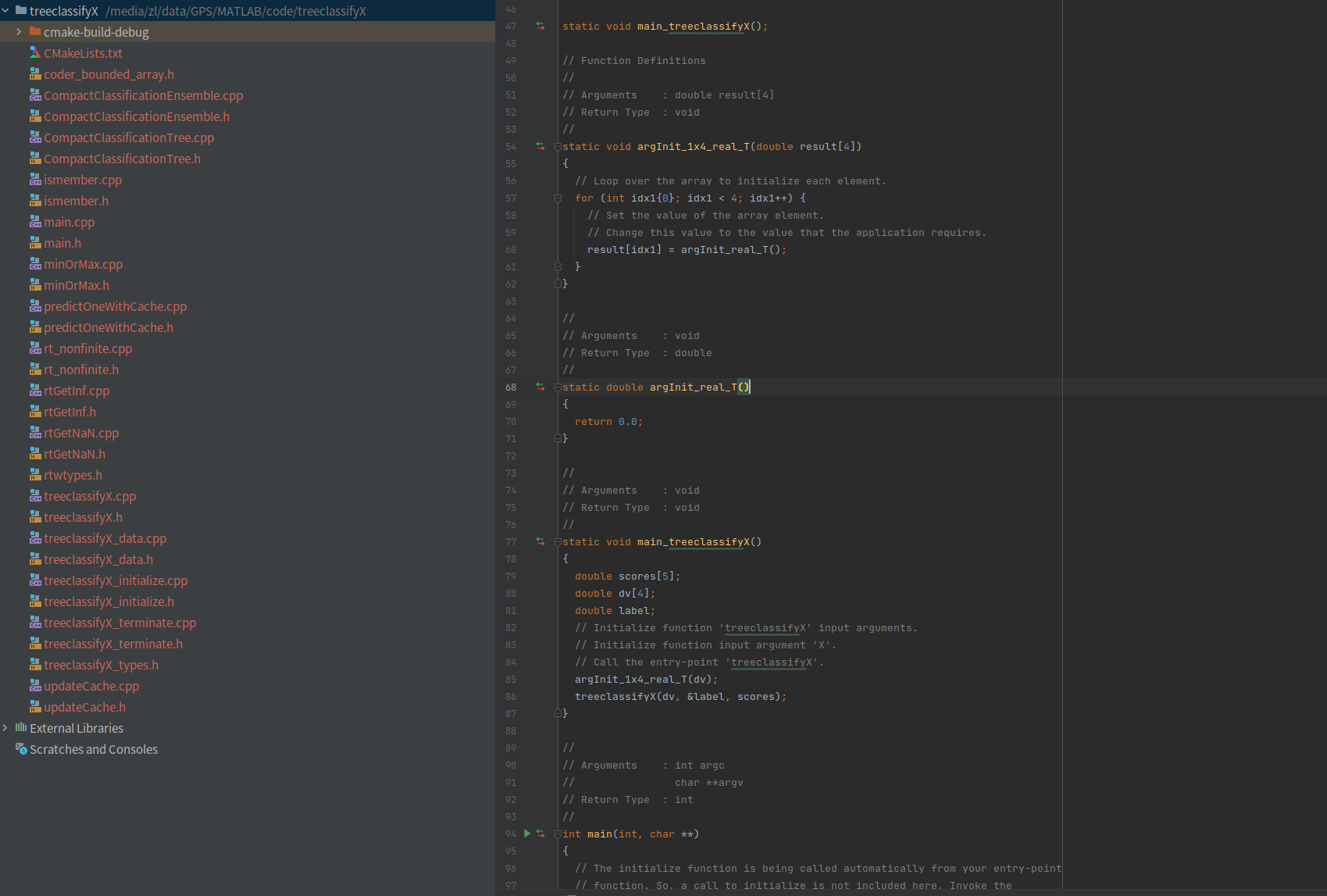The width and height of the screenshot is (1327, 896).
Task: Open treeclassifyX_terminate.cpp file
Action: click(x=120, y=623)
